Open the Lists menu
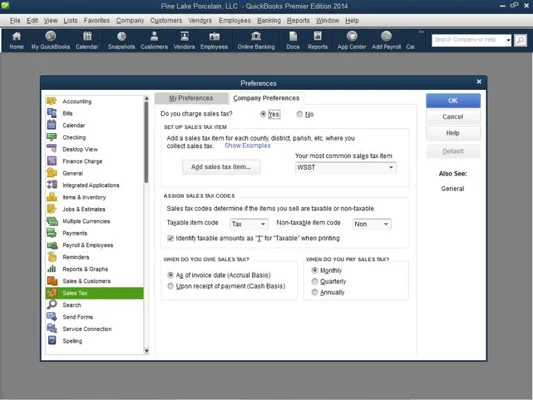The width and height of the screenshot is (533, 400). pyautogui.click(x=70, y=20)
